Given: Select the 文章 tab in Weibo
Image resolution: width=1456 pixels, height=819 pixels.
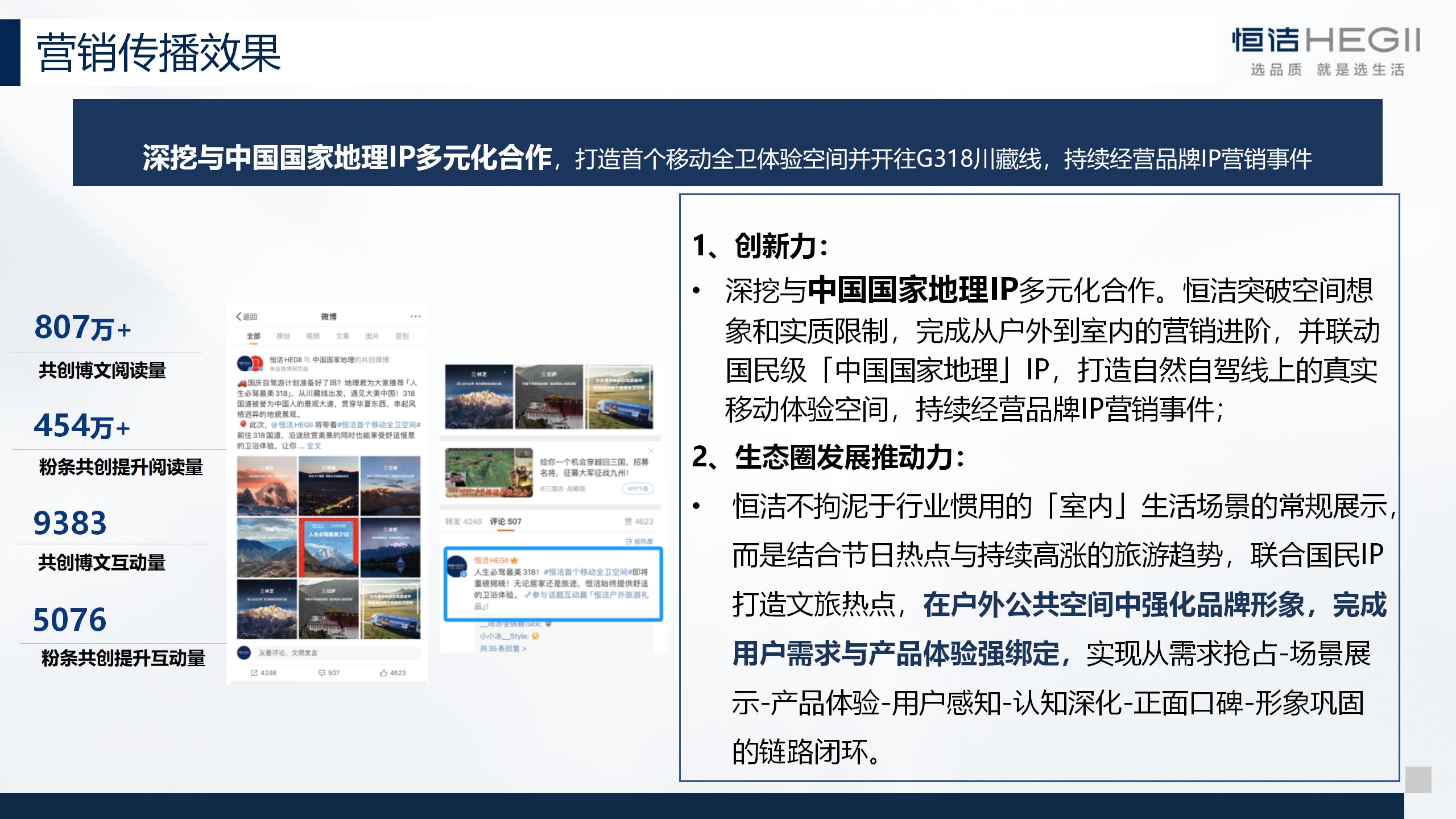Looking at the screenshot, I should 342,336.
